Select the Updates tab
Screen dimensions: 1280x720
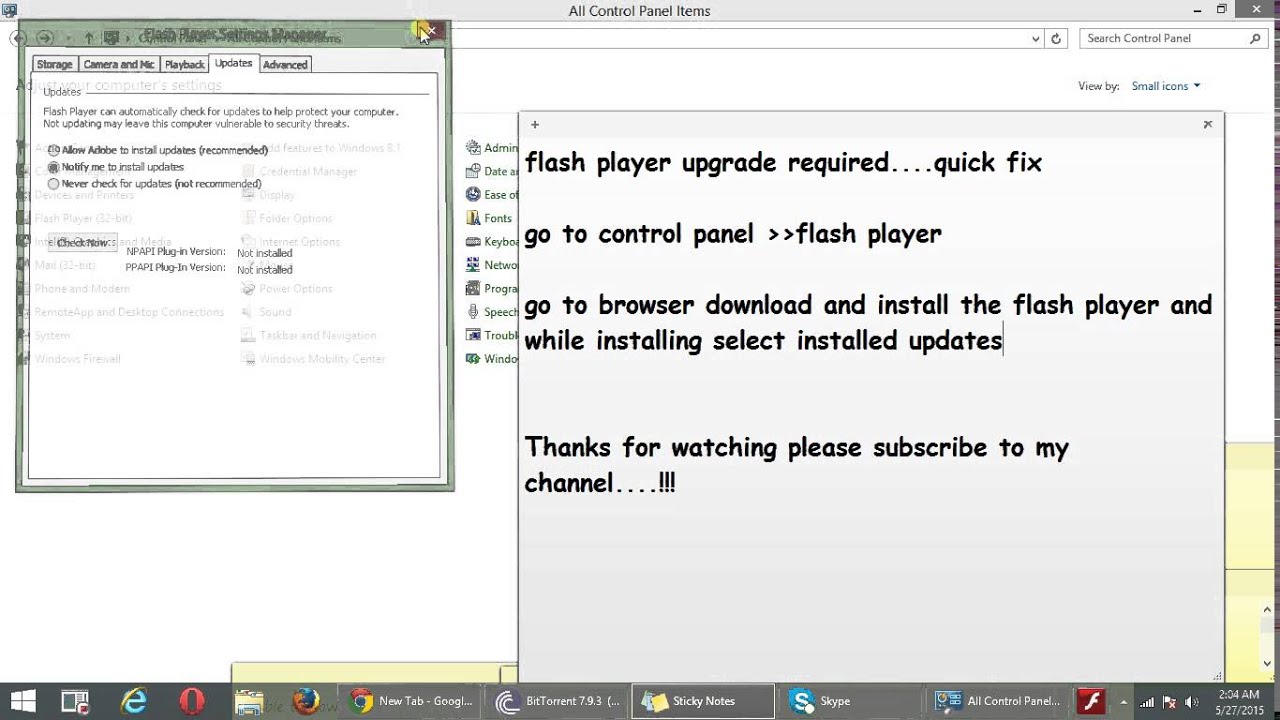tap(234, 63)
